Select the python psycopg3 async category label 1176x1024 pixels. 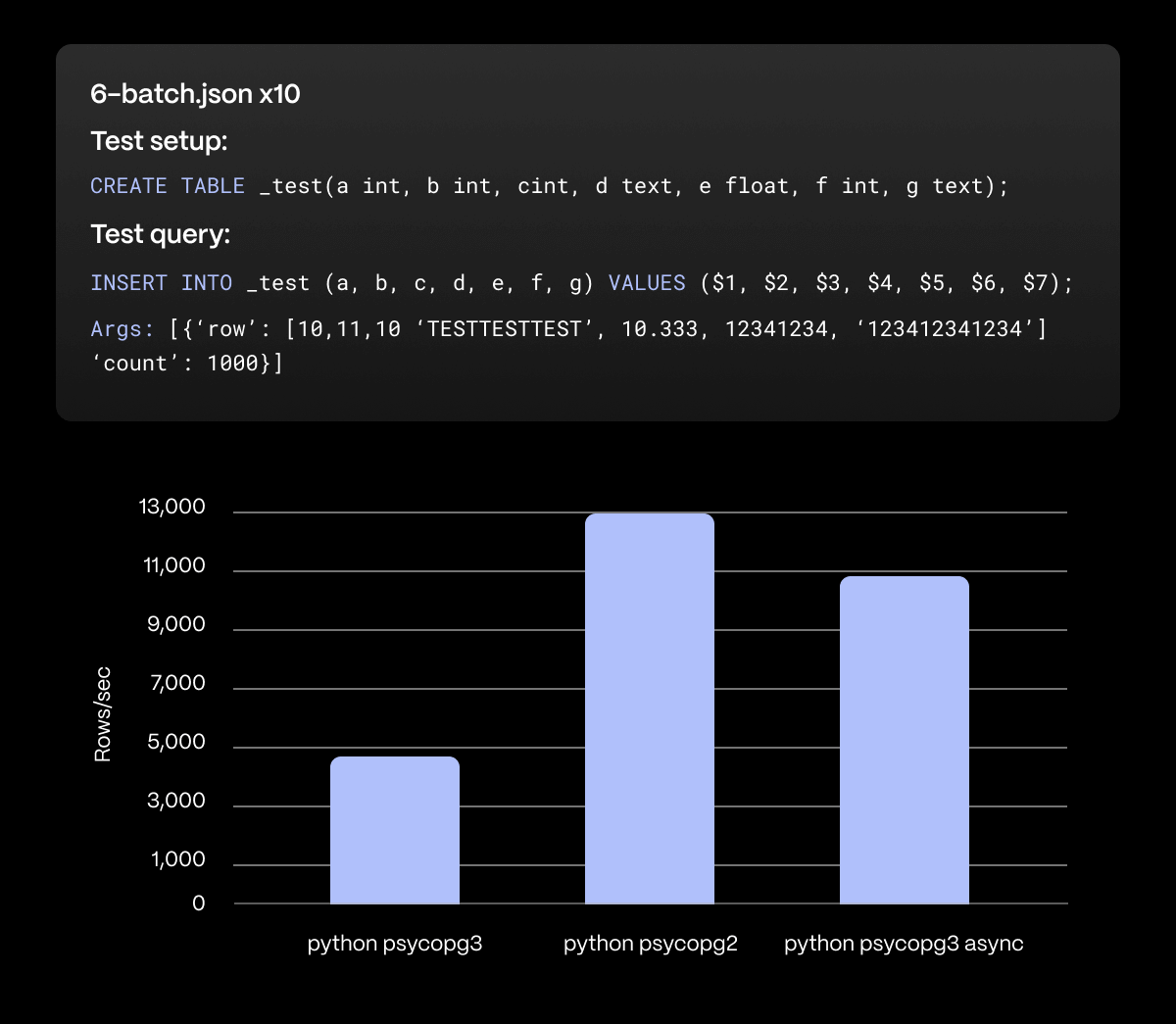[903, 944]
